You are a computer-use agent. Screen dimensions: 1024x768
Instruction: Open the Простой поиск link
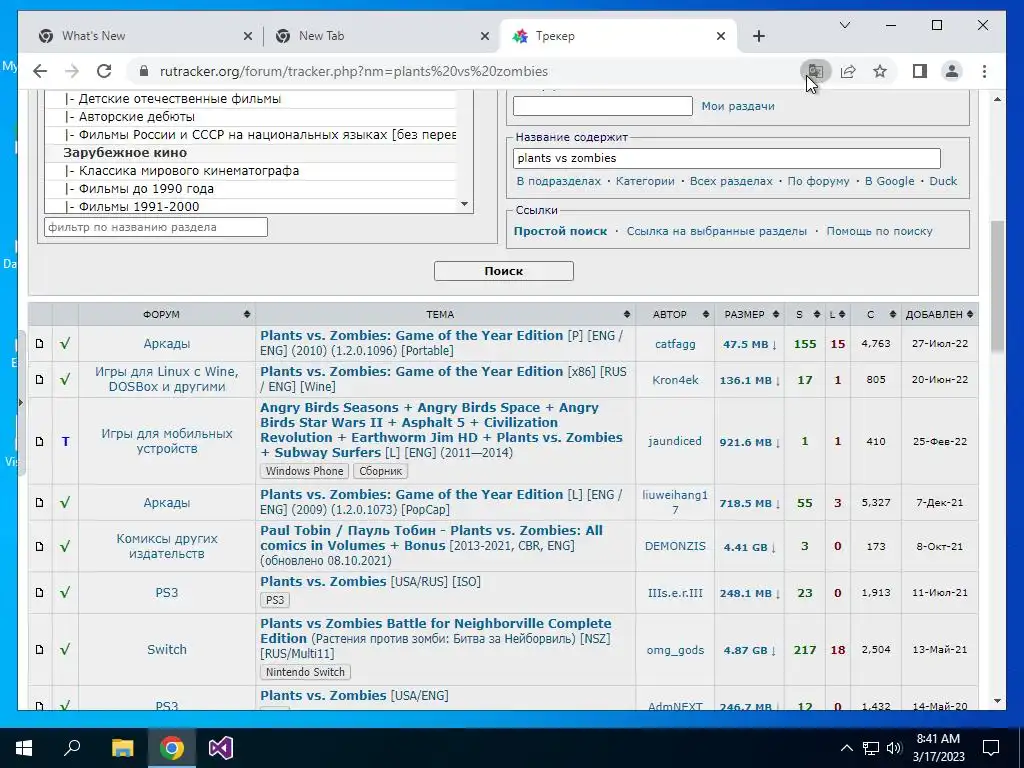[560, 231]
